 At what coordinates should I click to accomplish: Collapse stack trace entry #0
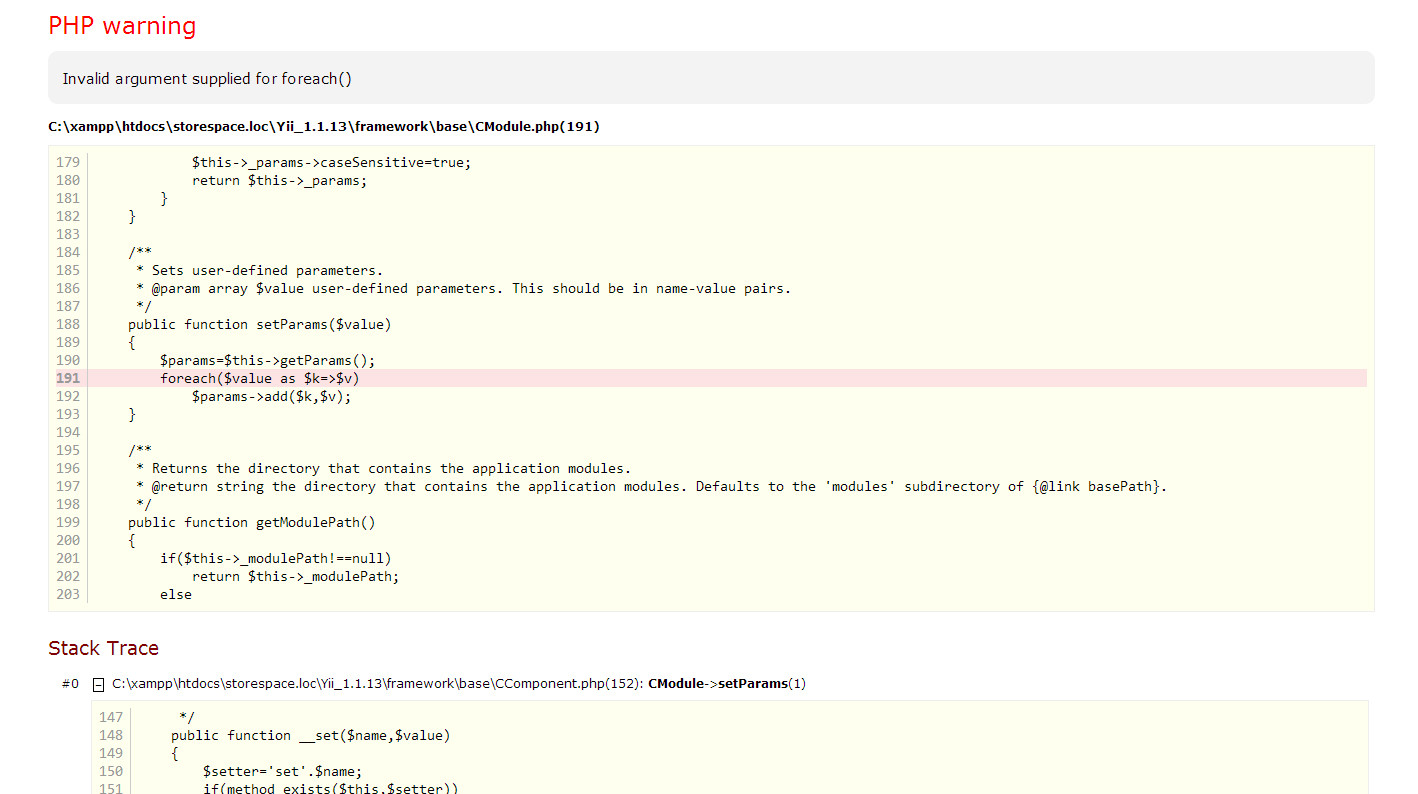pyautogui.click(x=98, y=685)
